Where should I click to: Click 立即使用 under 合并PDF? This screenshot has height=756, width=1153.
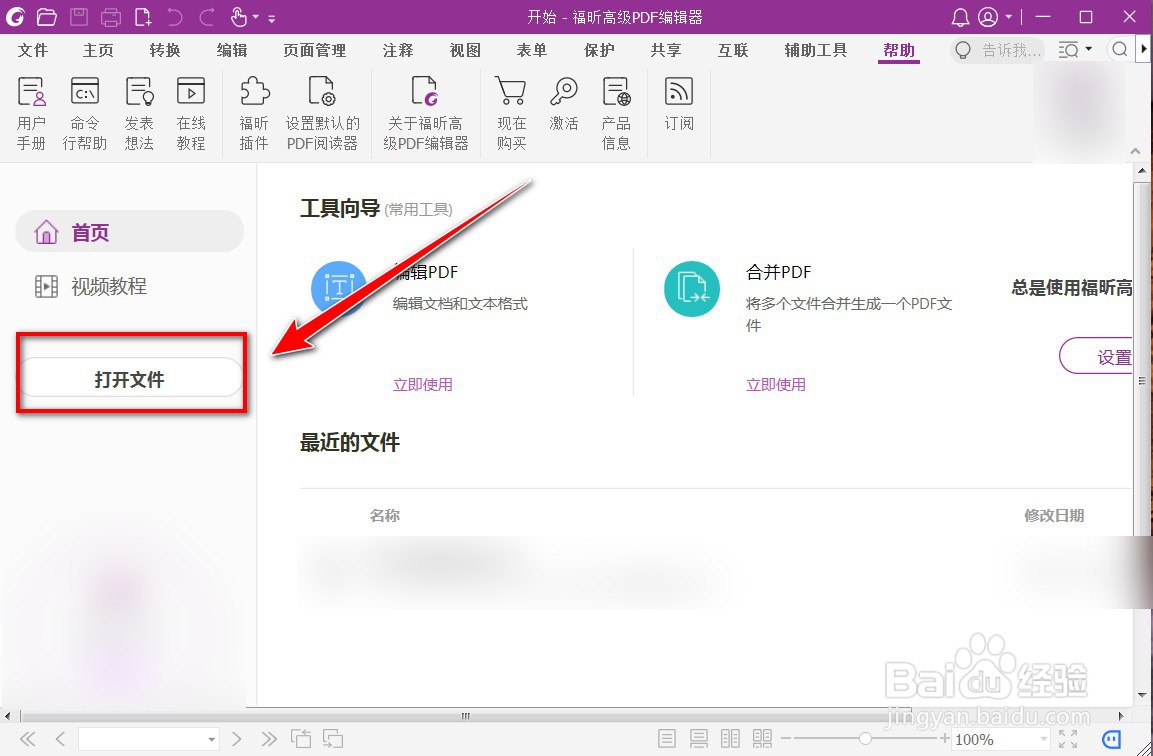coord(776,385)
